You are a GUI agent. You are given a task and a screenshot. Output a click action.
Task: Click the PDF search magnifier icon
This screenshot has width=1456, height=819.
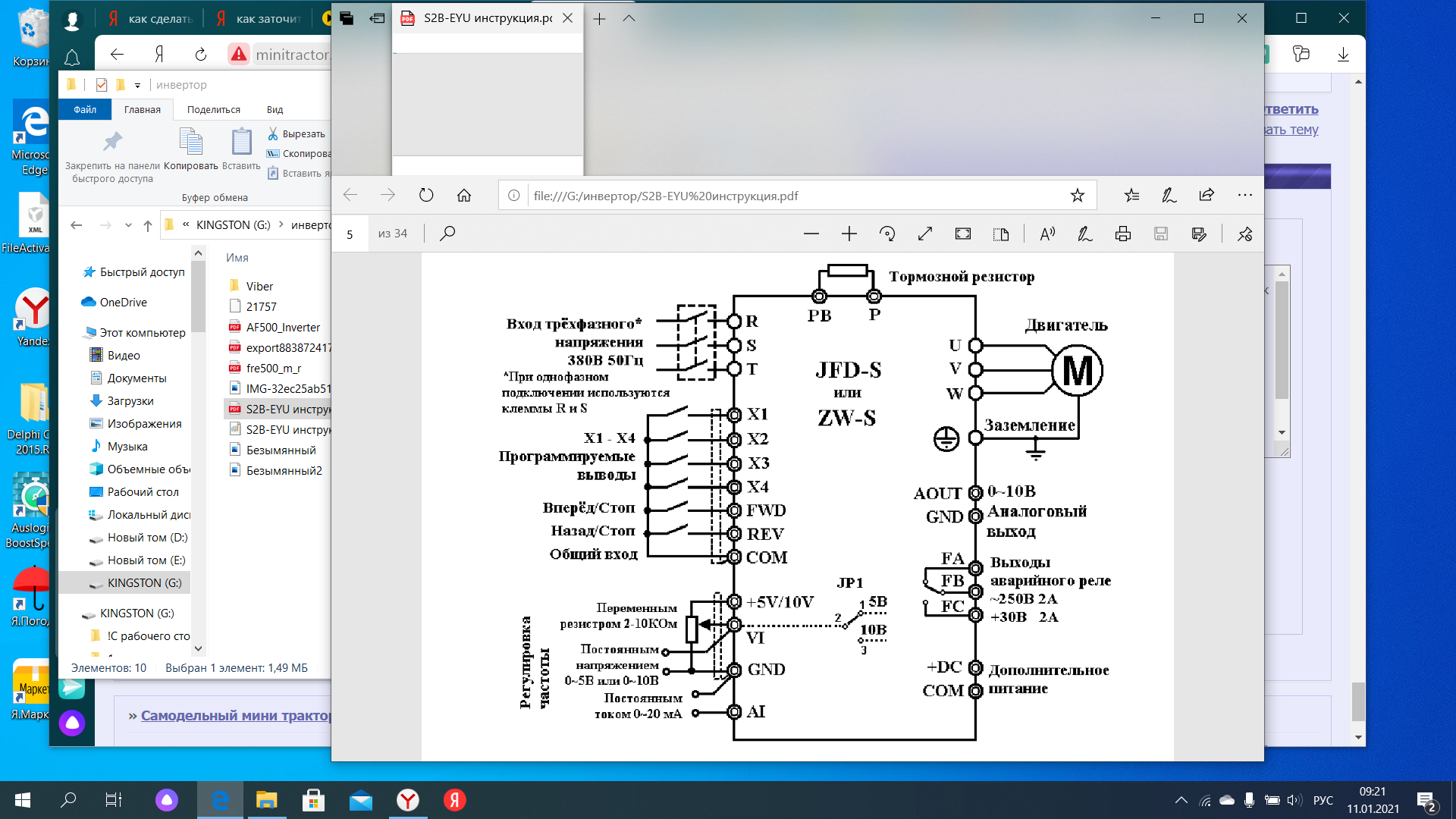point(447,234)
